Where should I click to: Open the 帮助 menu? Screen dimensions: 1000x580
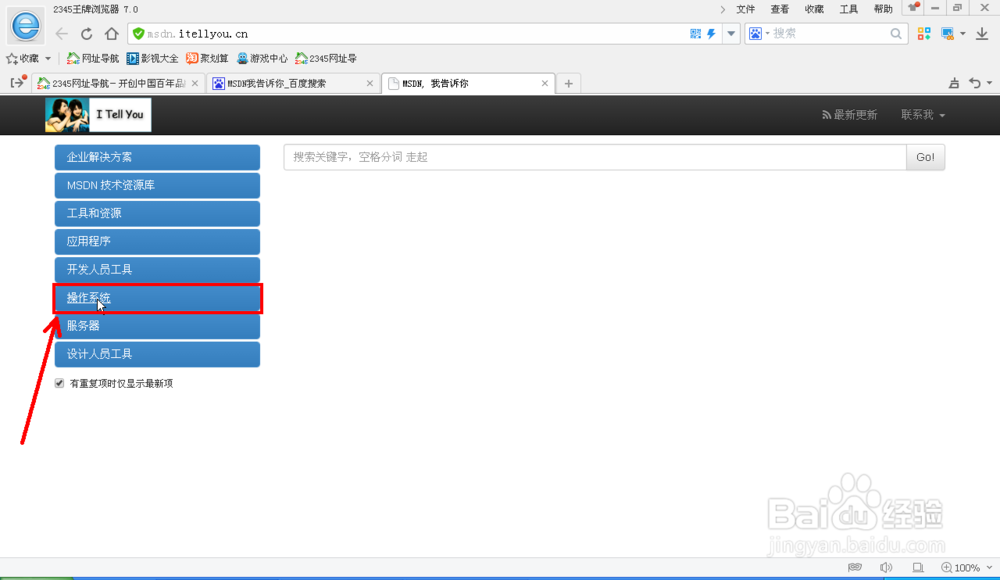pyautogui.click(x=883, y=9)
